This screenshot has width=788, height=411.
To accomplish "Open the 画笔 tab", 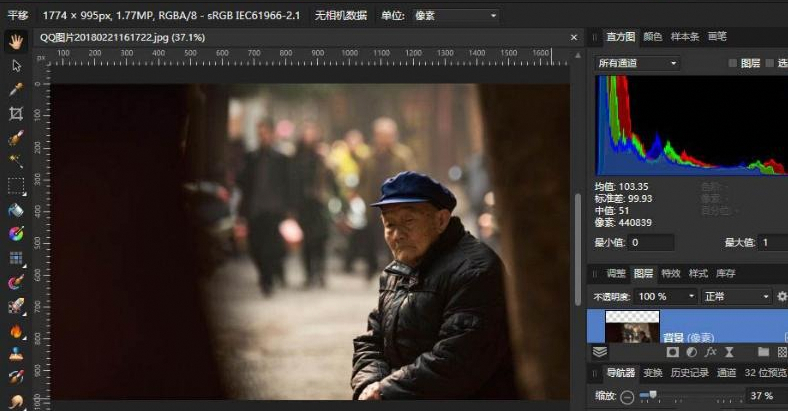I will 717,37.
